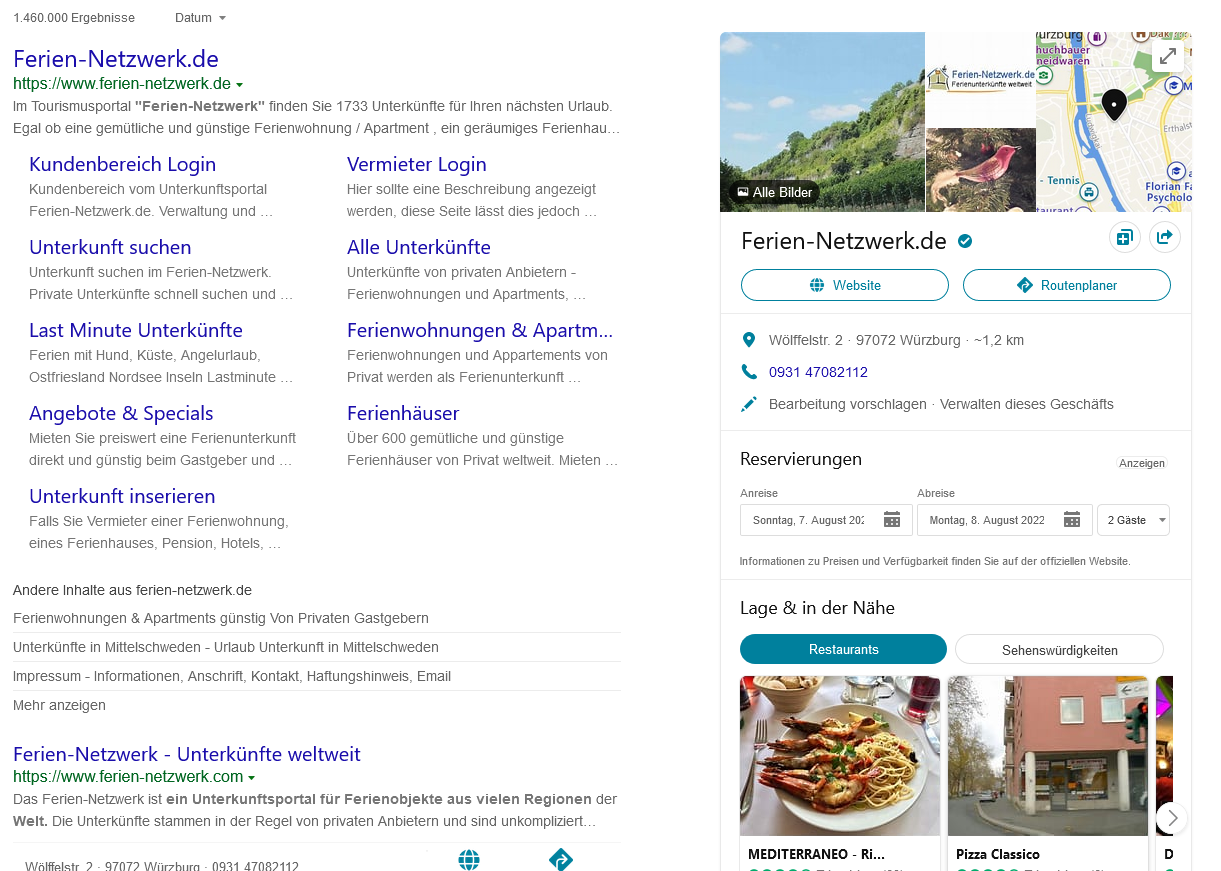Image resolution: width=1221 pixels, height=871 pixels.
Task: Click the globe icon under the second result
Action: (469, 860)
